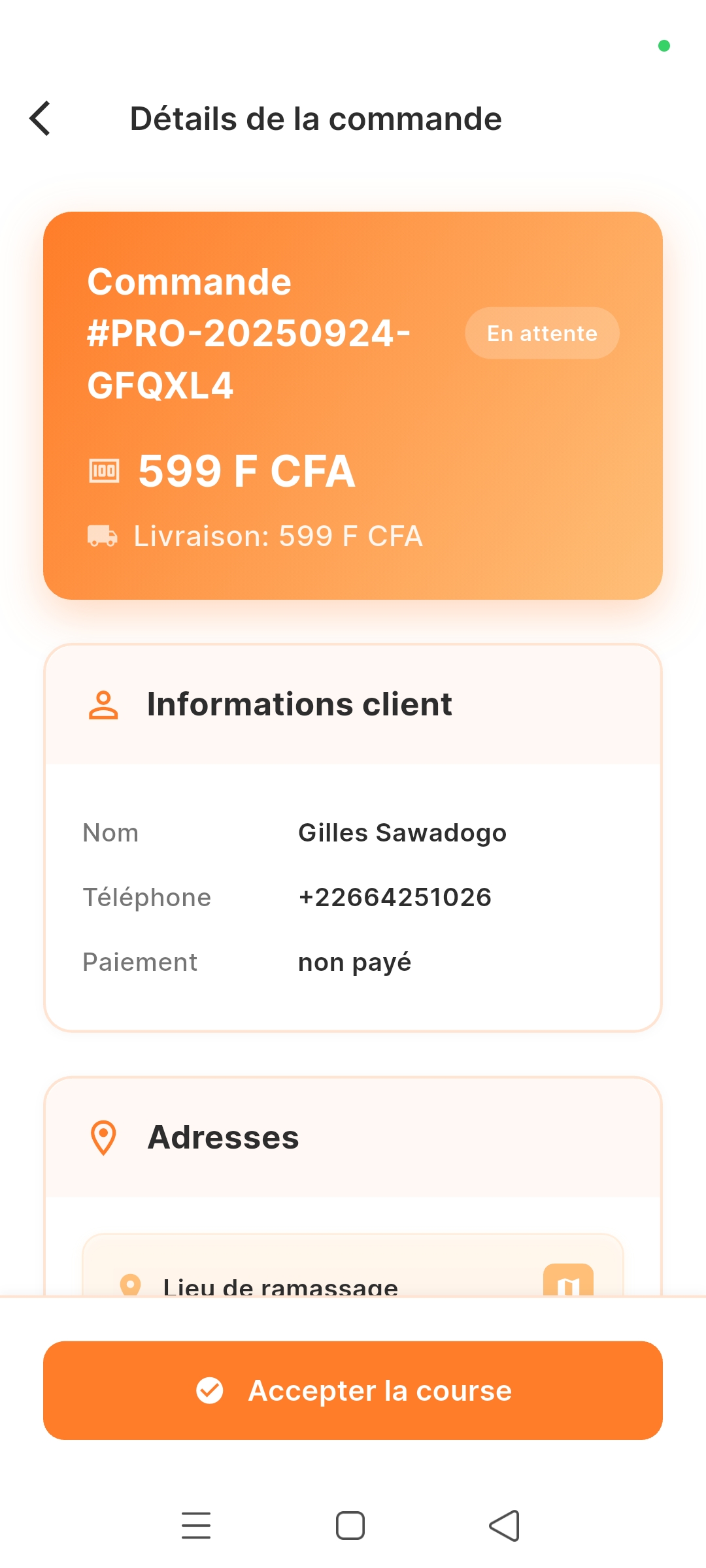Tap the cash amount icon

pos(104,470)
